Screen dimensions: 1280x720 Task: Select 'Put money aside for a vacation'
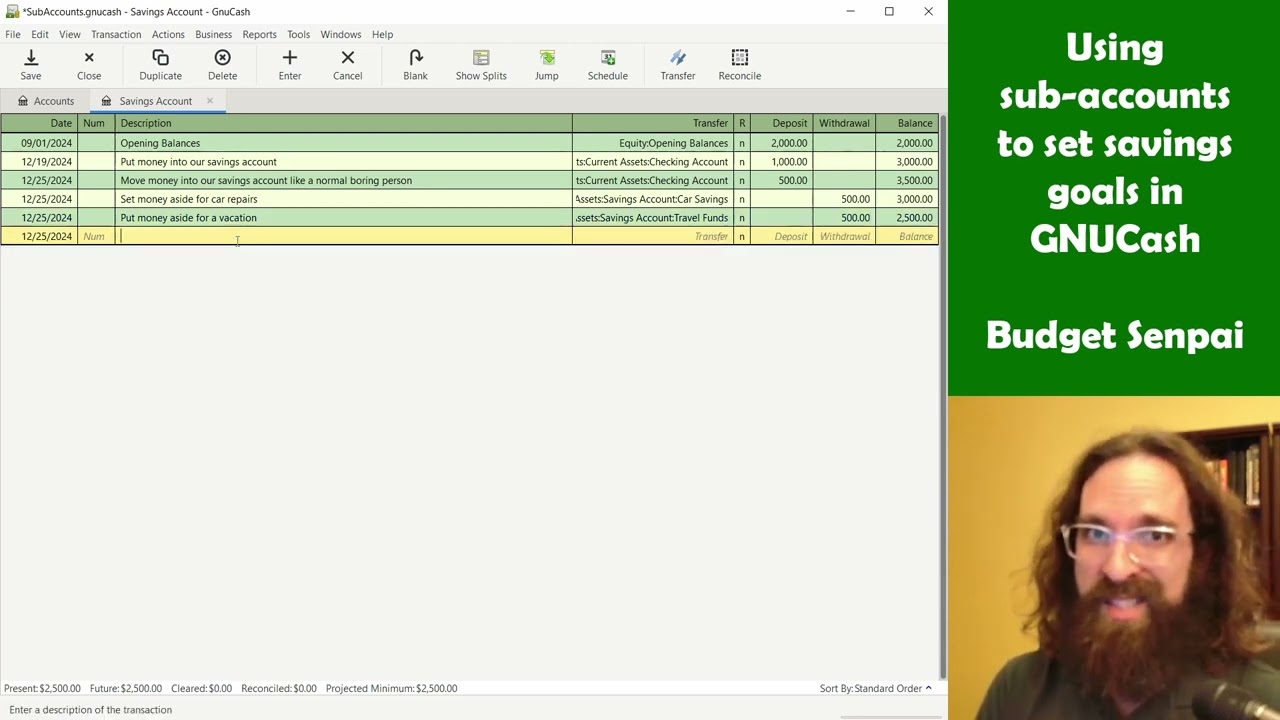pyautogui.click(x=343, y=218)
